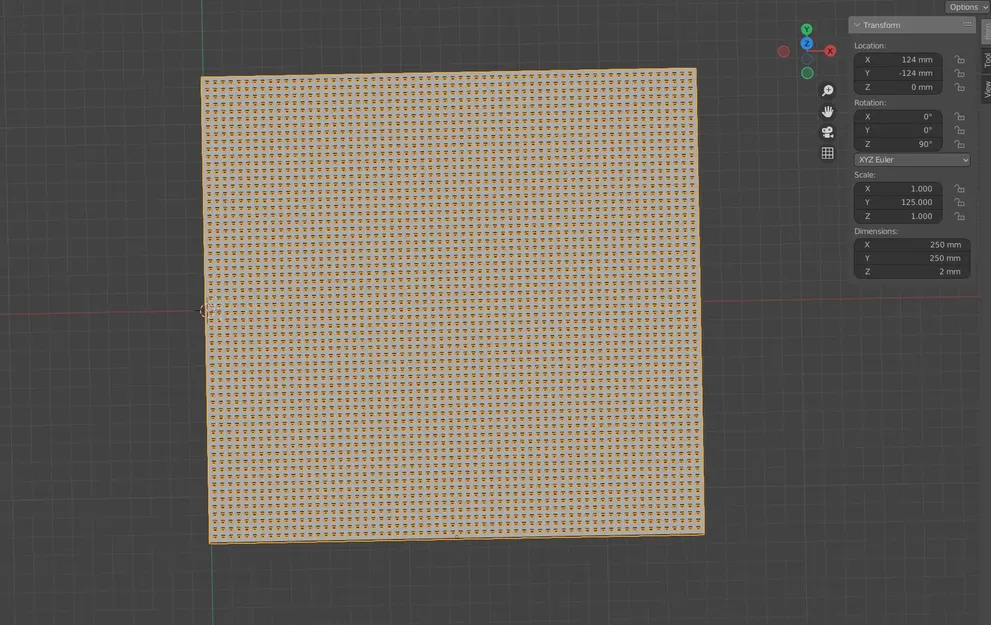991x625 pixels.
Task: Lock the Scale Y value
Action: [957, 201]
